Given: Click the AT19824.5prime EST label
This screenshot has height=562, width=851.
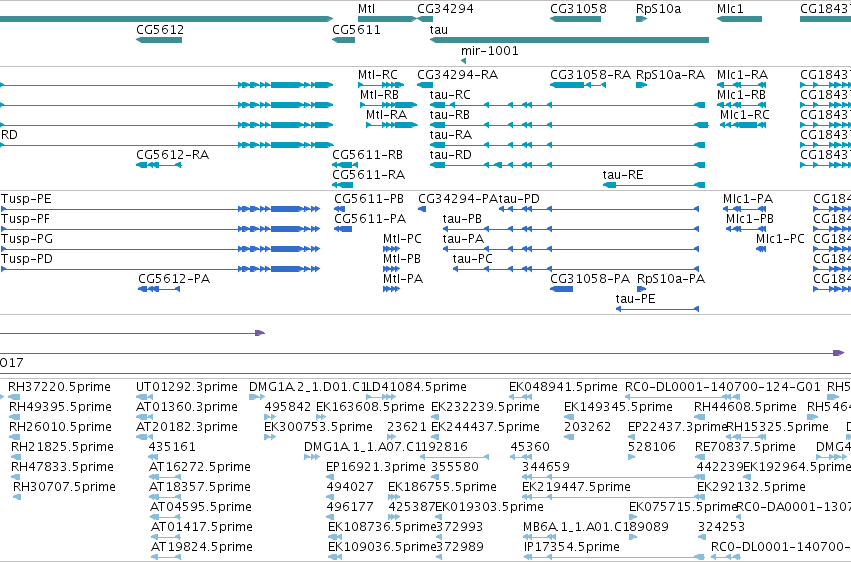Looking at the screenshot, I should 202,547.
